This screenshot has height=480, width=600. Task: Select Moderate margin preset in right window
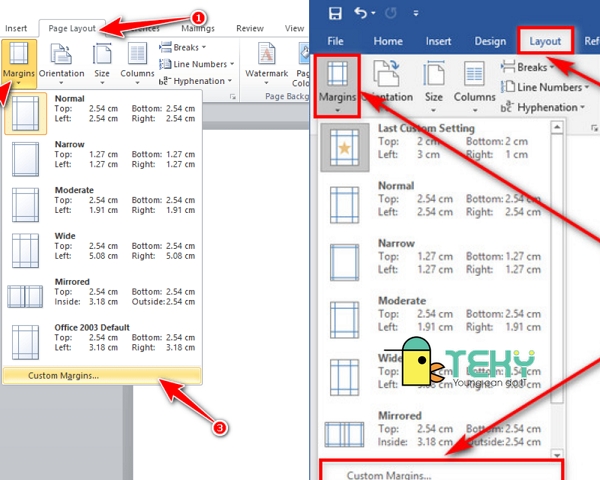coord(434,320)
